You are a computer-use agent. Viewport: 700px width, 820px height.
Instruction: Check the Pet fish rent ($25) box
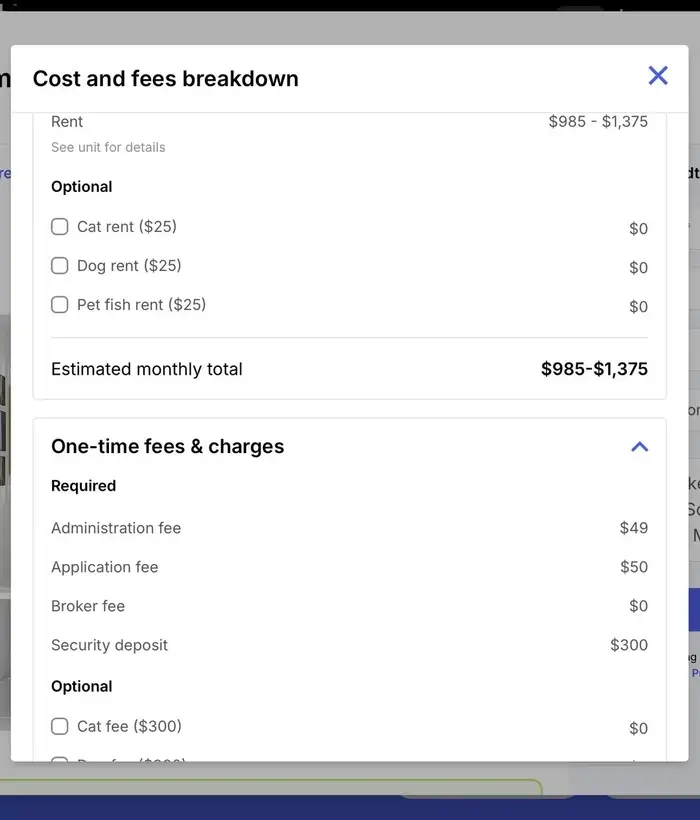pyautogui.click(x=60, y=305)
